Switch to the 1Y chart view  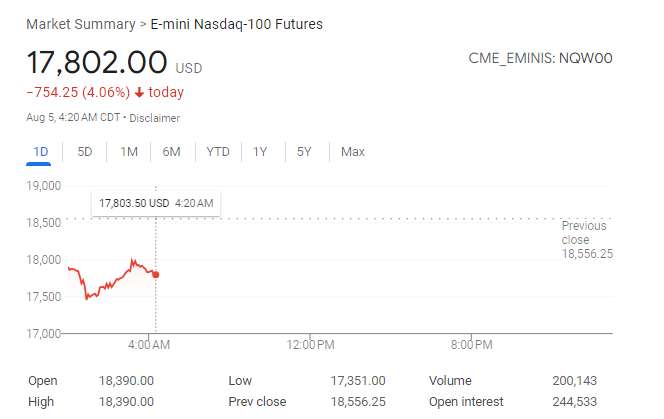(x=260, y=152)
